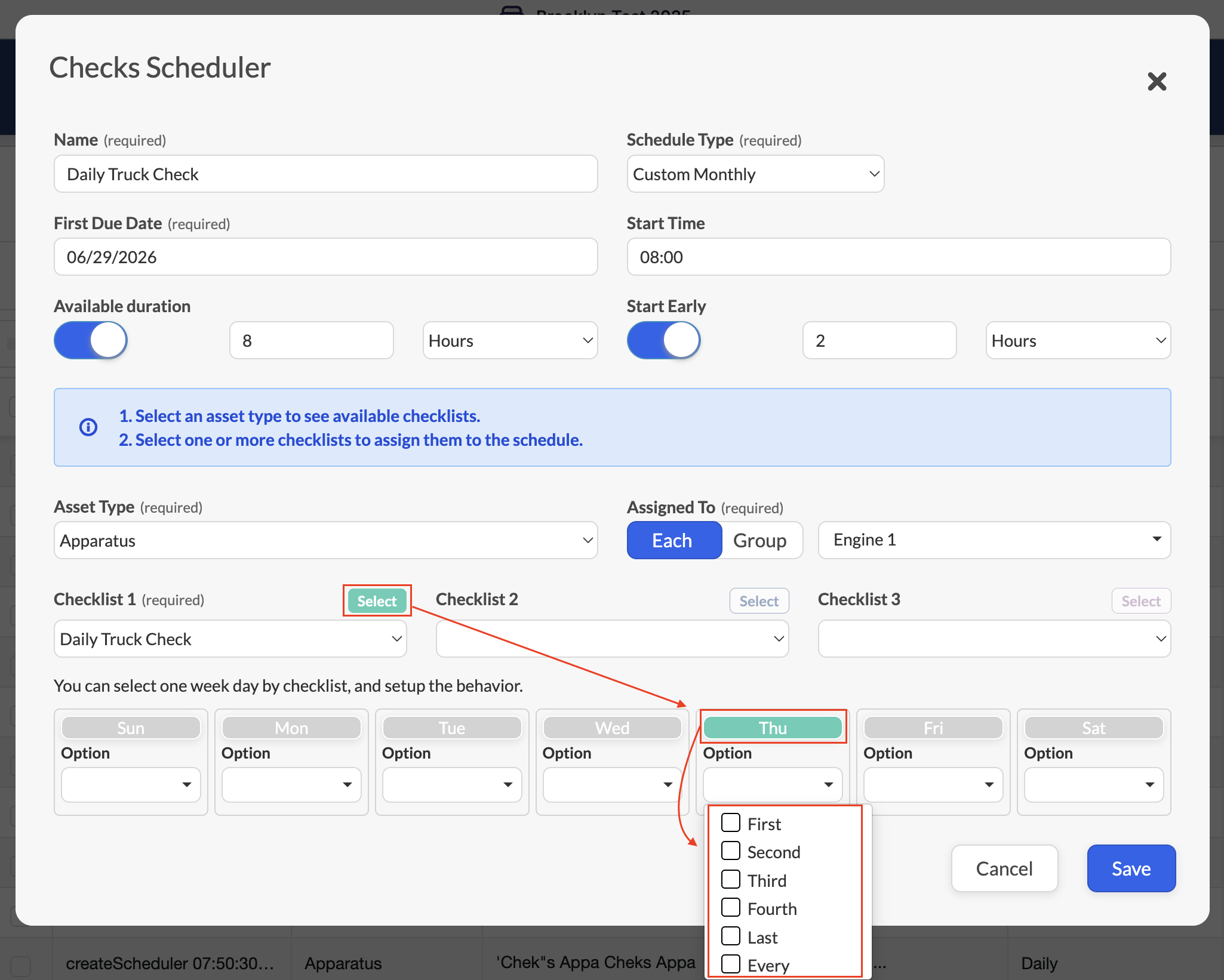Check the Fourth option
The width and height of the screenshot is (1224, 980).
(x=731, y=908)
